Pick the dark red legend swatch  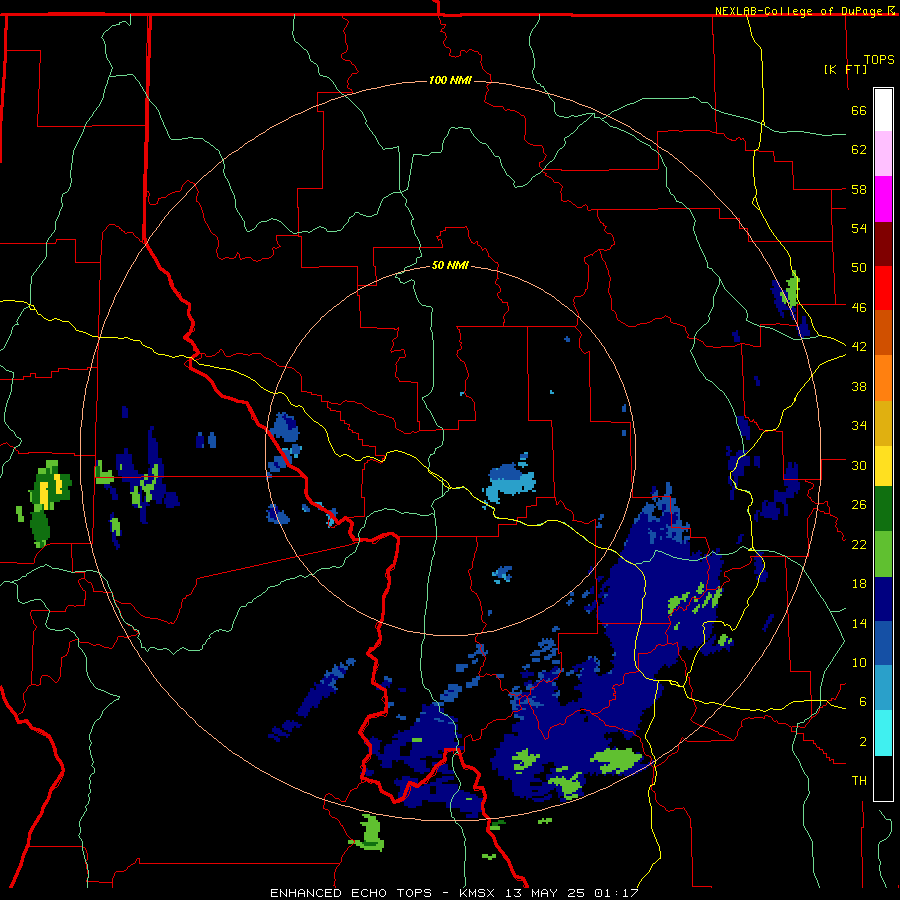click(883, 244)
